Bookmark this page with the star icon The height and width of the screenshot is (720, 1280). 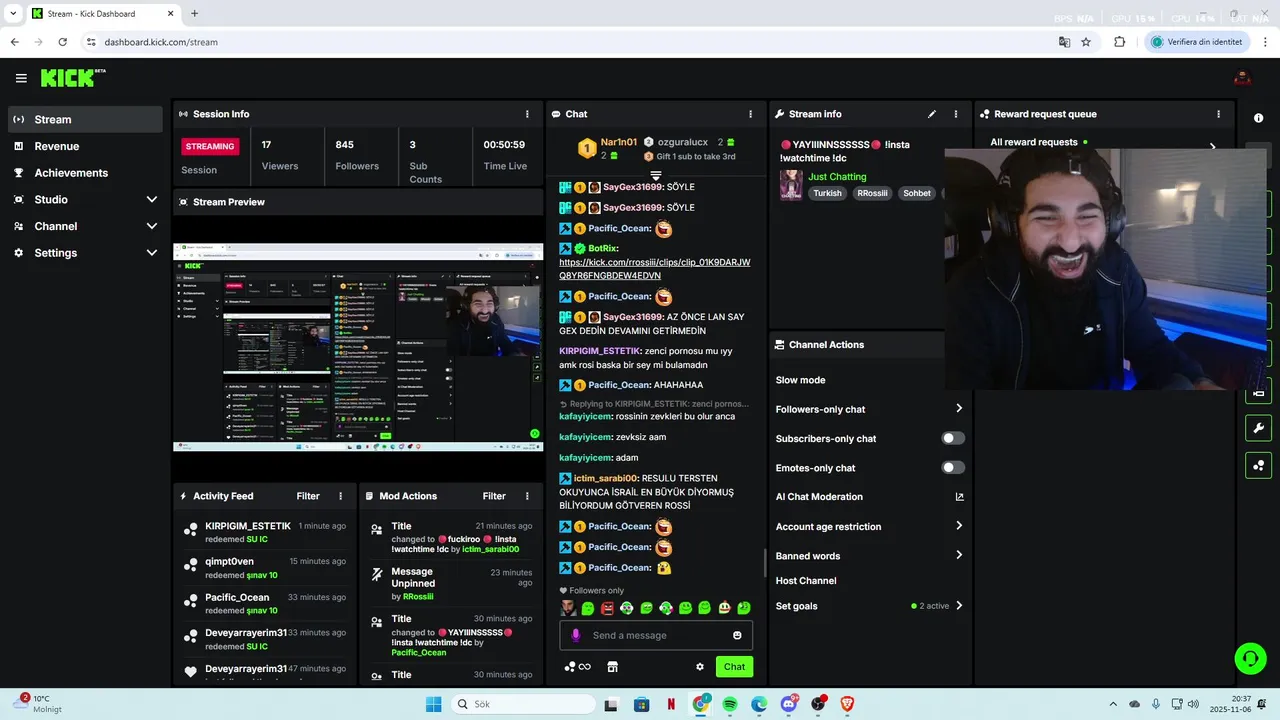tap(1086, 42)
